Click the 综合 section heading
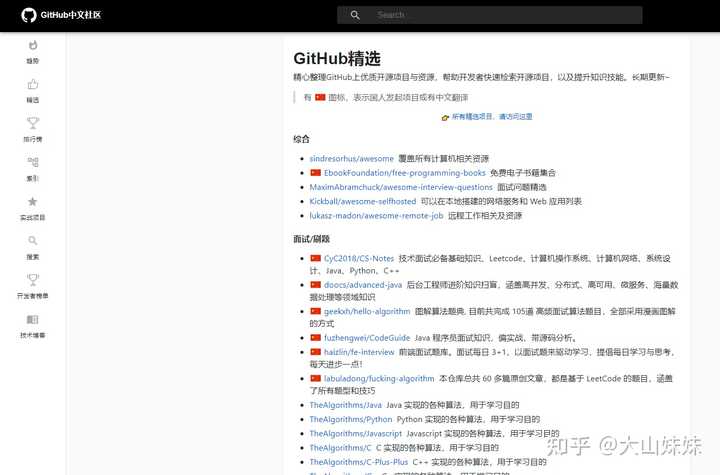 (x=301, y=139)
